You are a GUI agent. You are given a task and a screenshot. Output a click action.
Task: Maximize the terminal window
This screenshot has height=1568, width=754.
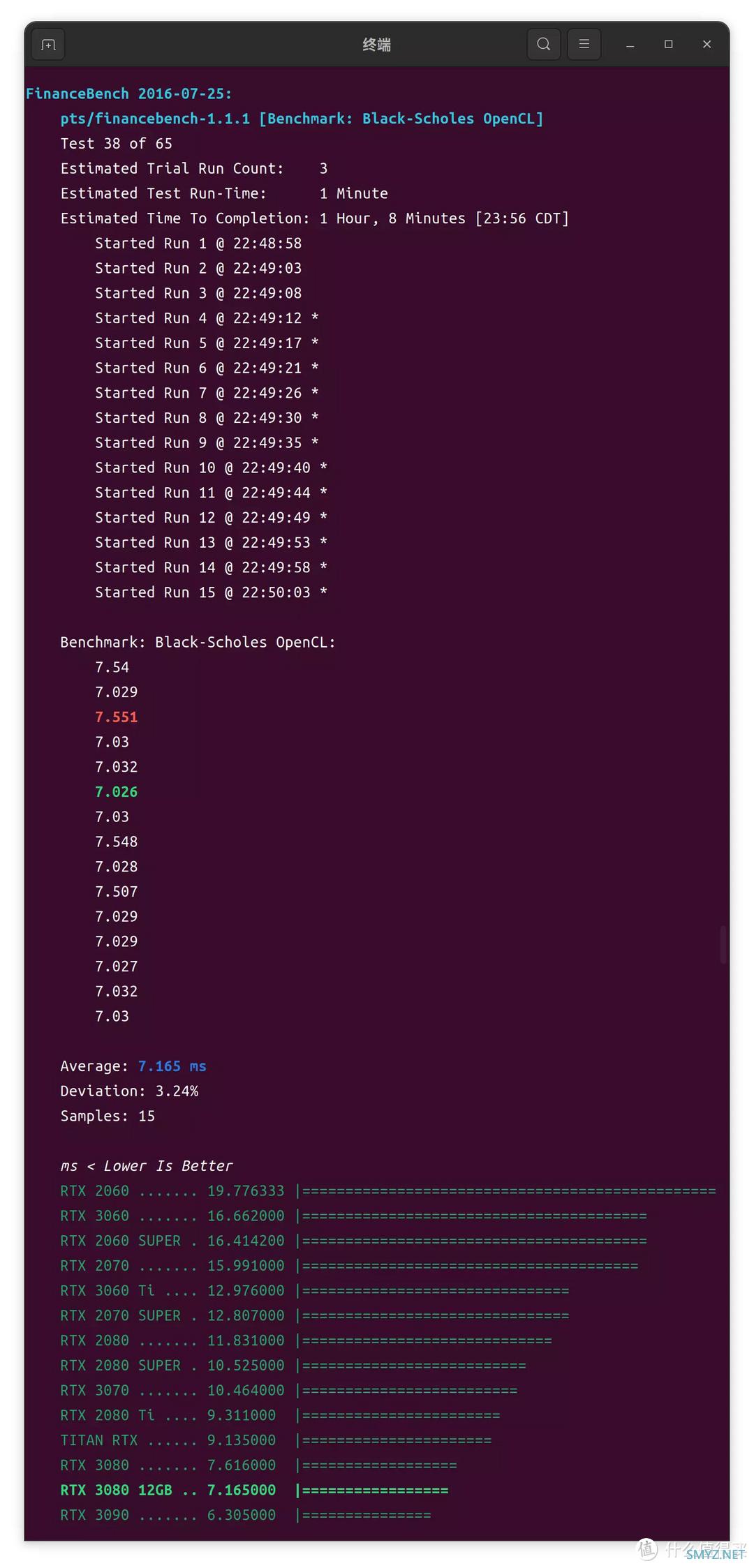[x=668, y=45]
